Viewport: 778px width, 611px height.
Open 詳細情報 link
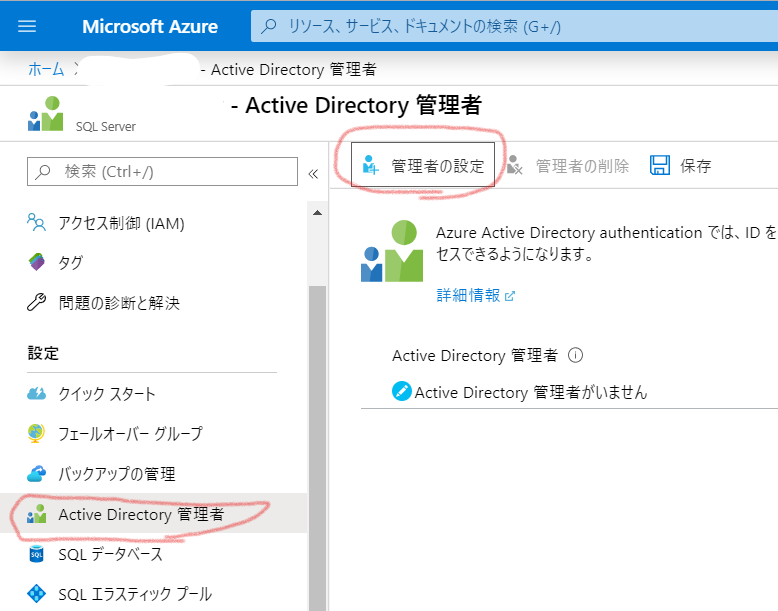pyautogui.click(x=468, y=295)
